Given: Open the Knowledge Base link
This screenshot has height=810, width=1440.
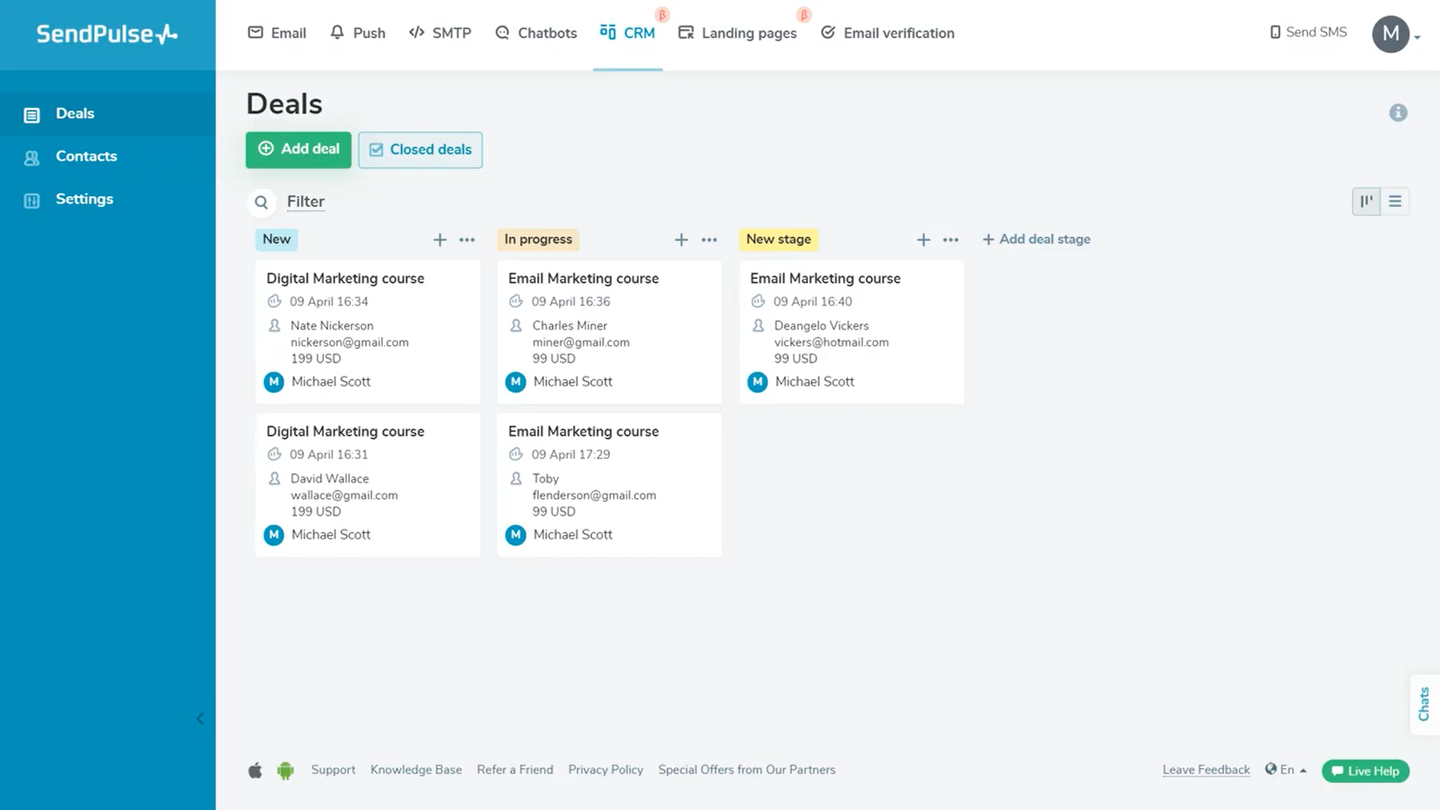Looking at the screenshot, I should coord(416,770).
